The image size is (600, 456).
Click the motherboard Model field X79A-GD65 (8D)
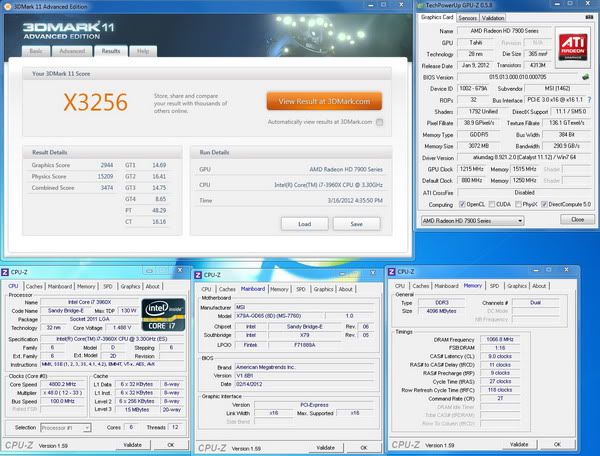click(280, 316)
